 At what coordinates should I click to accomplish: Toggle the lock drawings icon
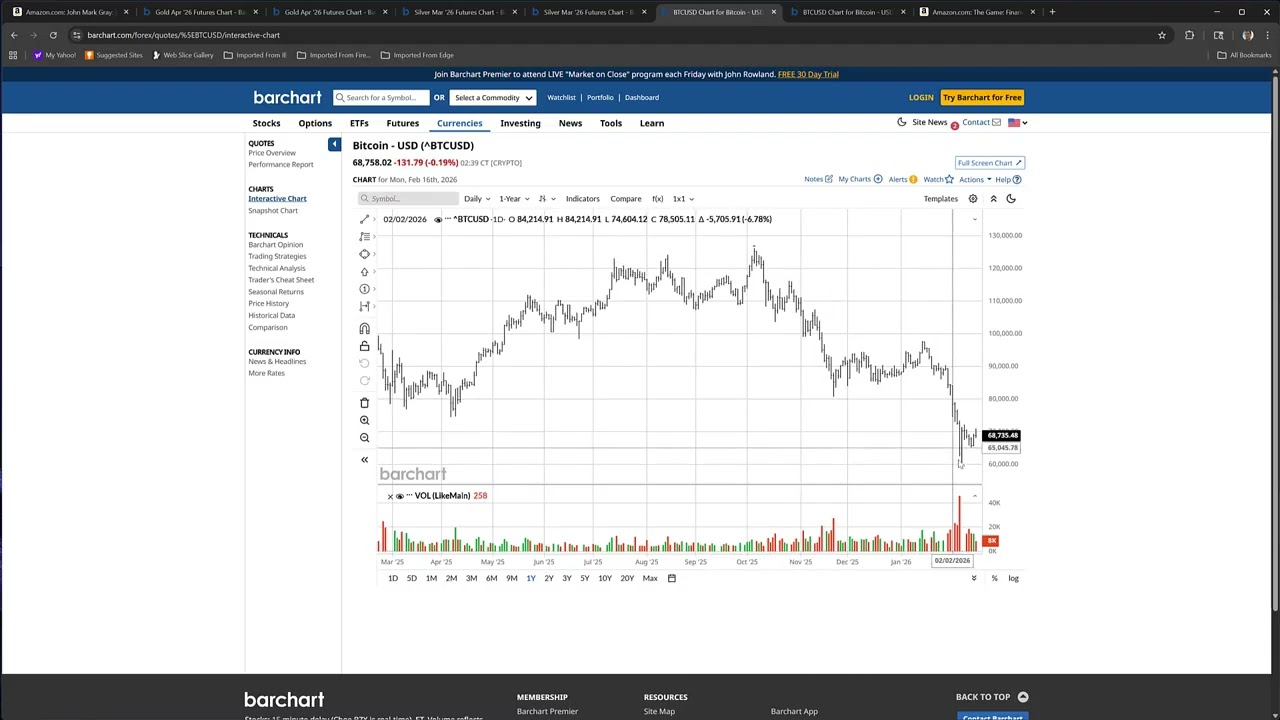point(364,346)
